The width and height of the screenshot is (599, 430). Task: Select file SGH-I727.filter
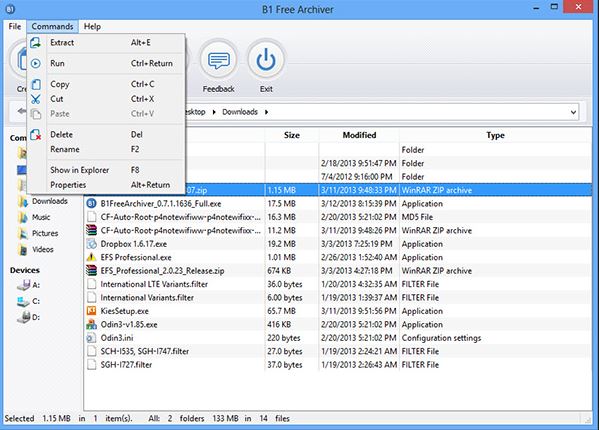[x=126, y=365]
